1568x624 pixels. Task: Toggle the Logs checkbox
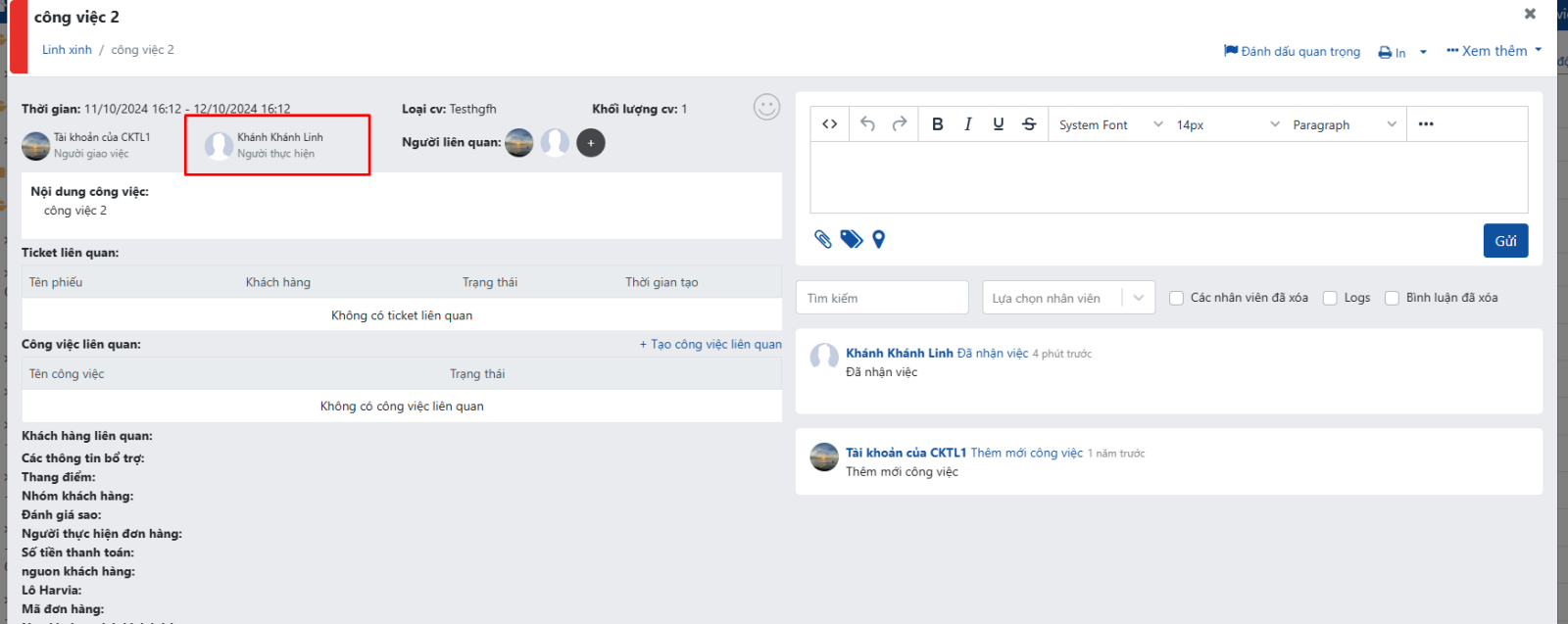tap(1330, 298)
